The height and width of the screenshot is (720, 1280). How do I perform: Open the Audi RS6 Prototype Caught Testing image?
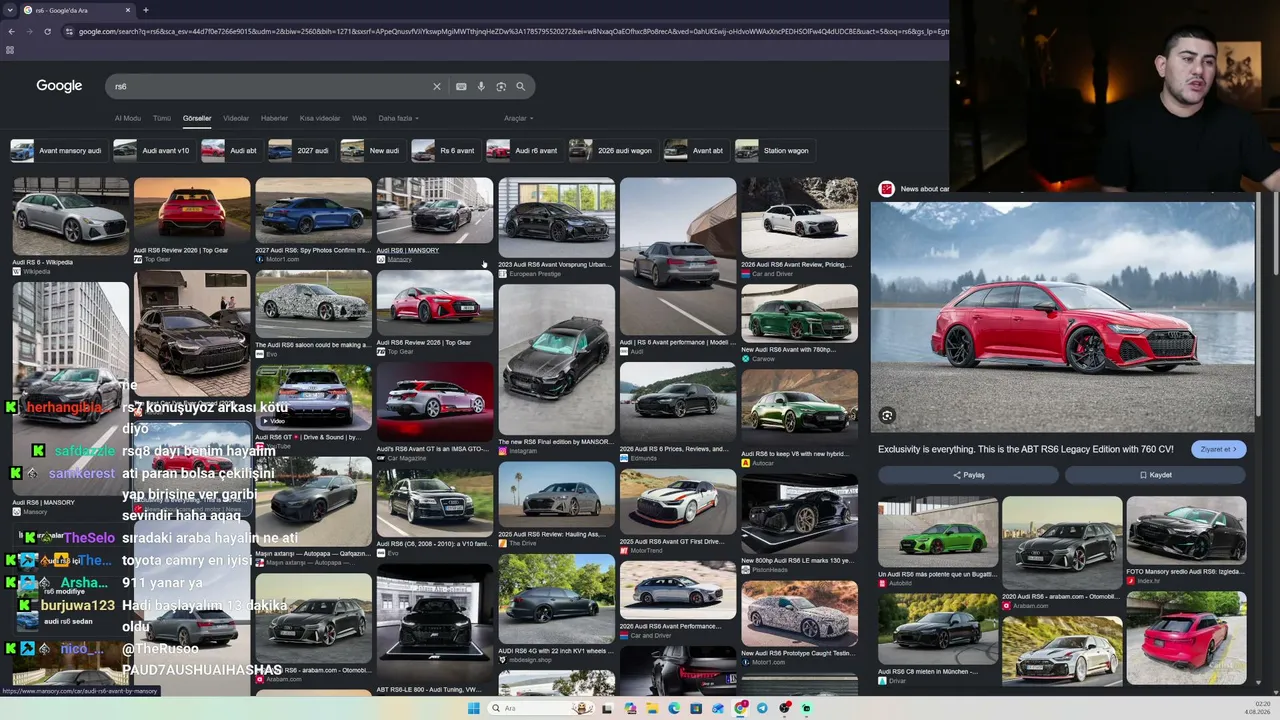[799, 612]
